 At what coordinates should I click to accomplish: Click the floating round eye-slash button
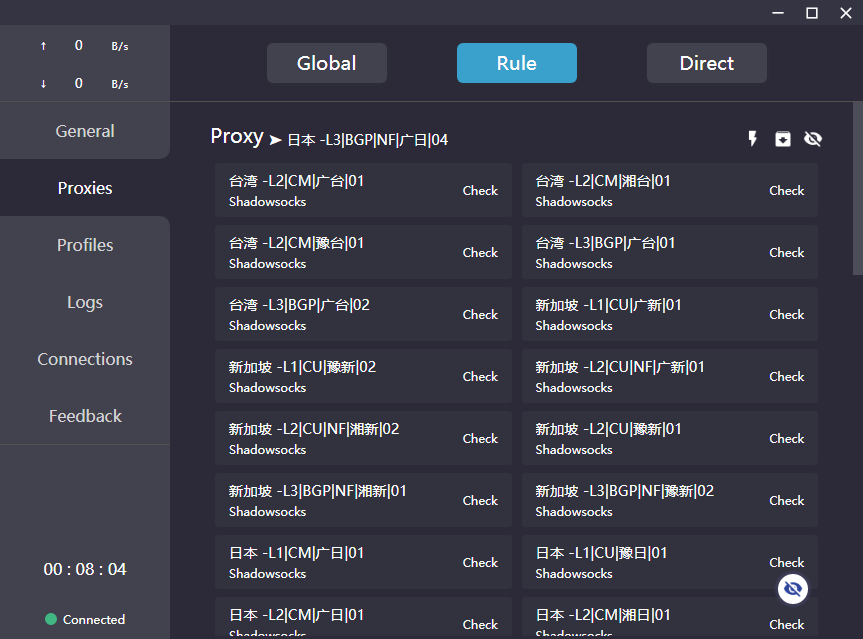[x=793, y=589]
